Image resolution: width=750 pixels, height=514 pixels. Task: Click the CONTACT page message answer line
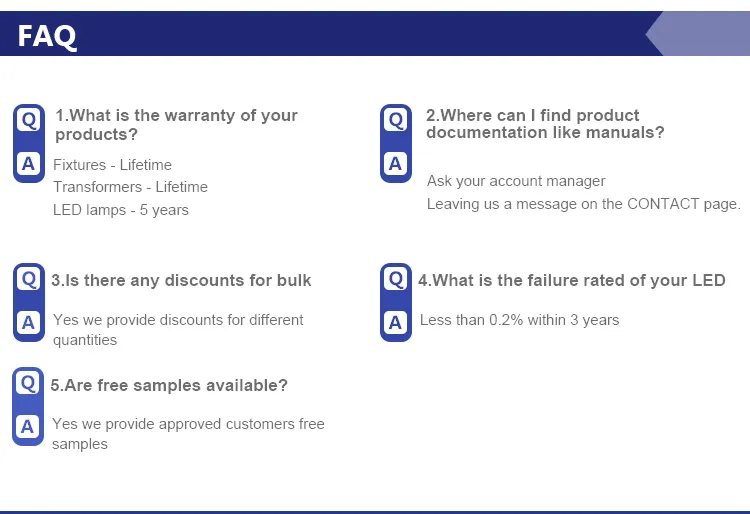pyautogui.click(x=583, y=204)
